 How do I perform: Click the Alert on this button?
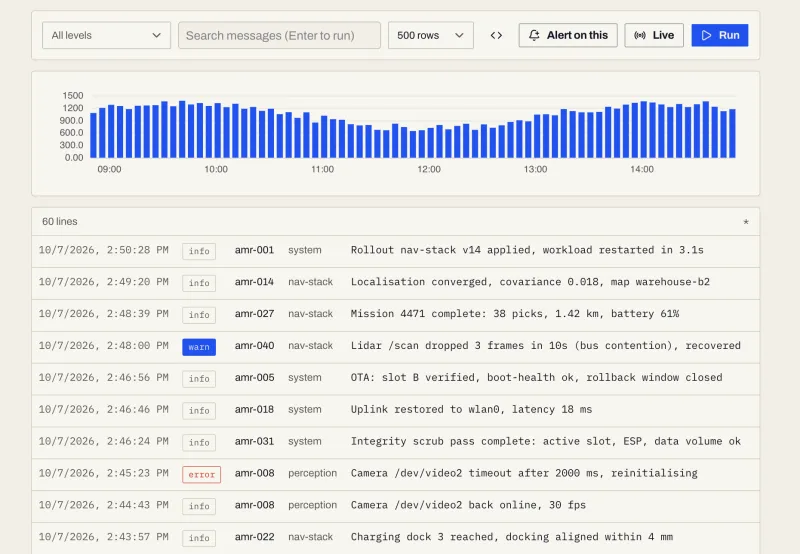pos(568,35)
